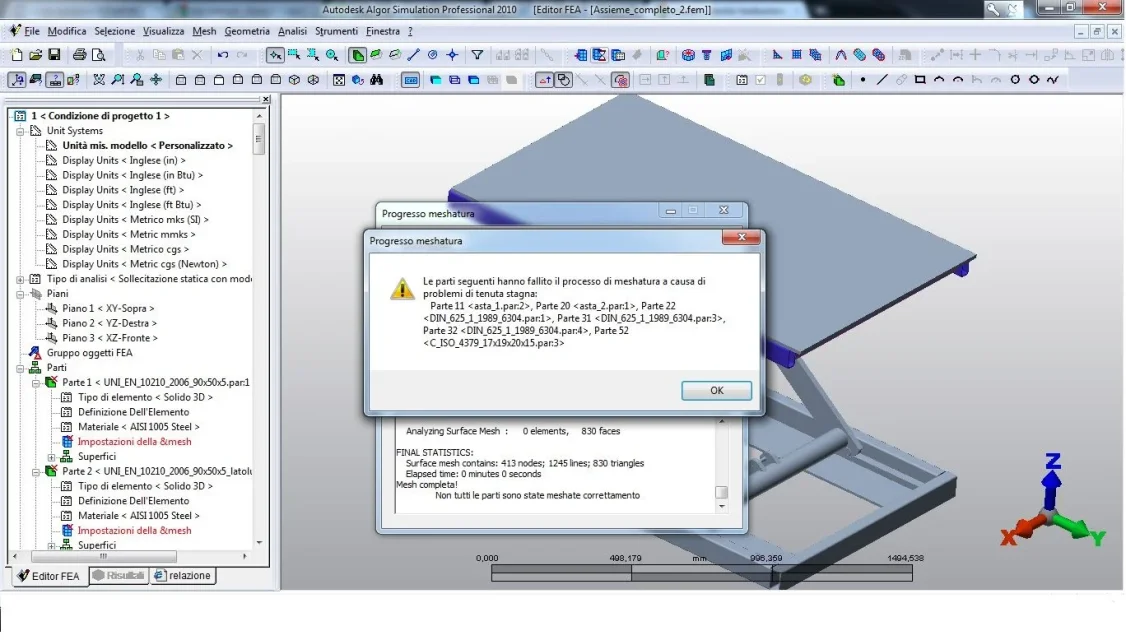Undo the last action in the toolbar
The height and width of the screenshot is (640, 1126).
[223, 55]
